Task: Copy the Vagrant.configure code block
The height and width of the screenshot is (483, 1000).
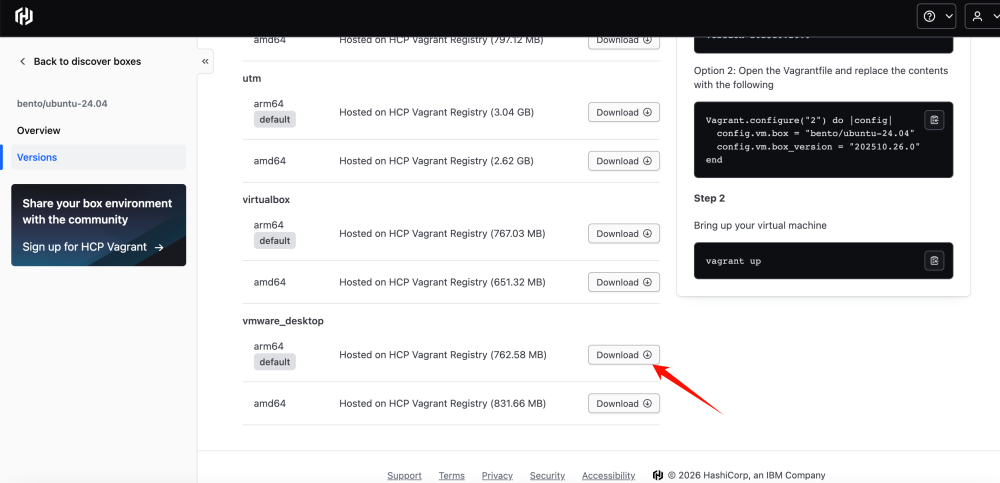Action: click(x=934, y=120)
